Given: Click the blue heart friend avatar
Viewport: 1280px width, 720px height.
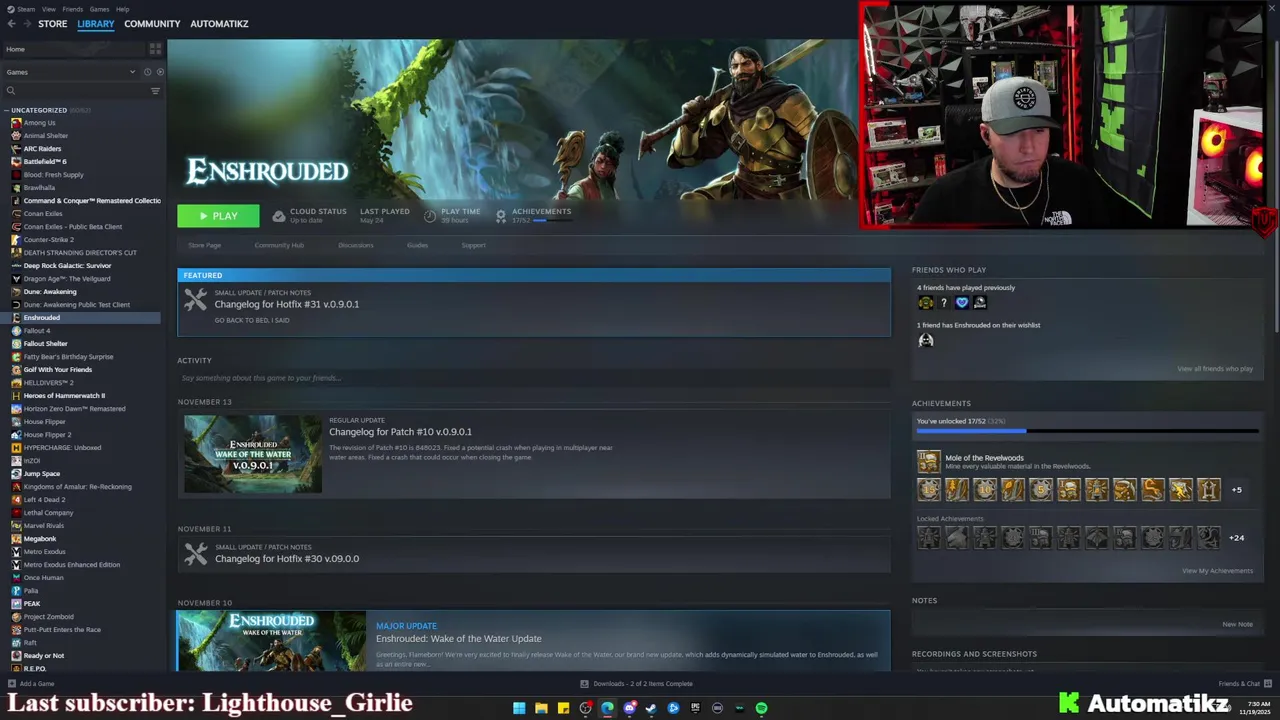Looking at the screenshot, I should (962, 302).
